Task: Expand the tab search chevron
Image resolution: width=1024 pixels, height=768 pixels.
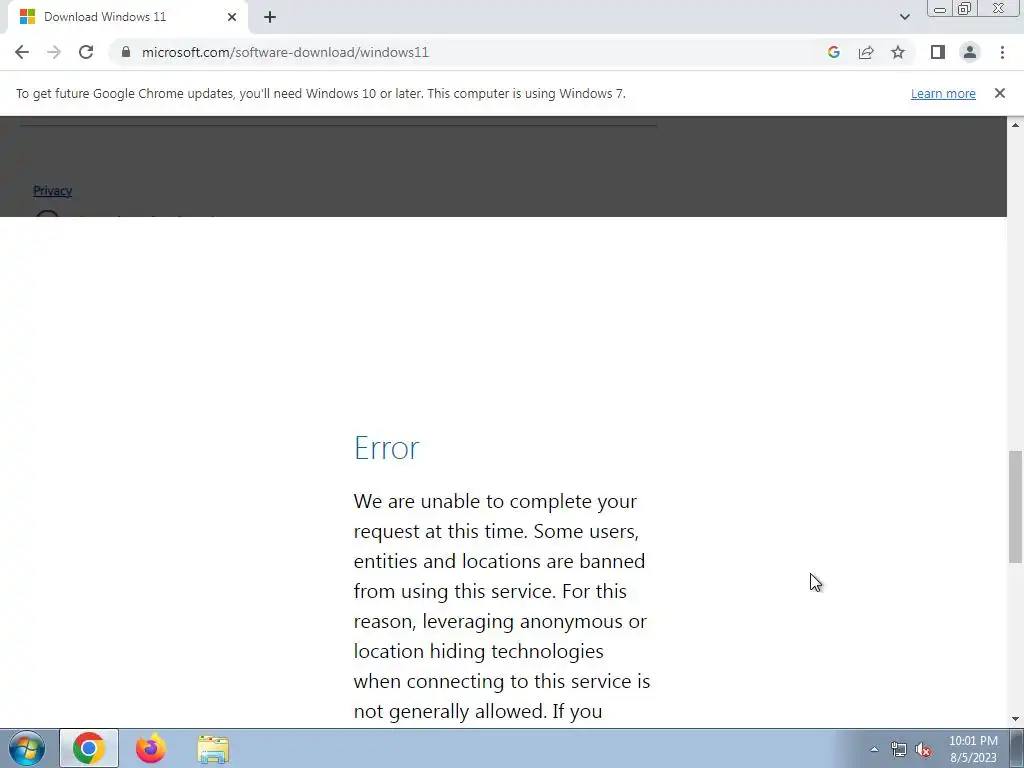Action: (x=904, y=17)
